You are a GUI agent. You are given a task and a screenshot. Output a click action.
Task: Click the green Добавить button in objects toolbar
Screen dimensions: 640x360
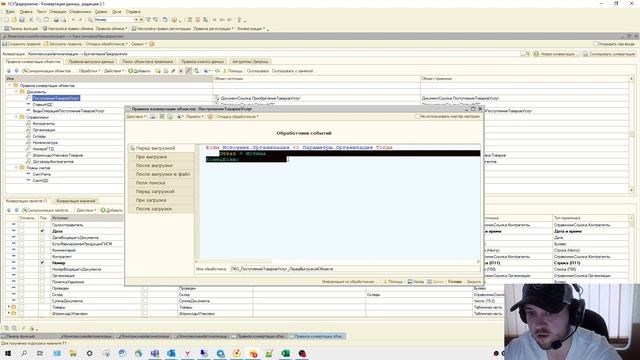coord(139,71)
